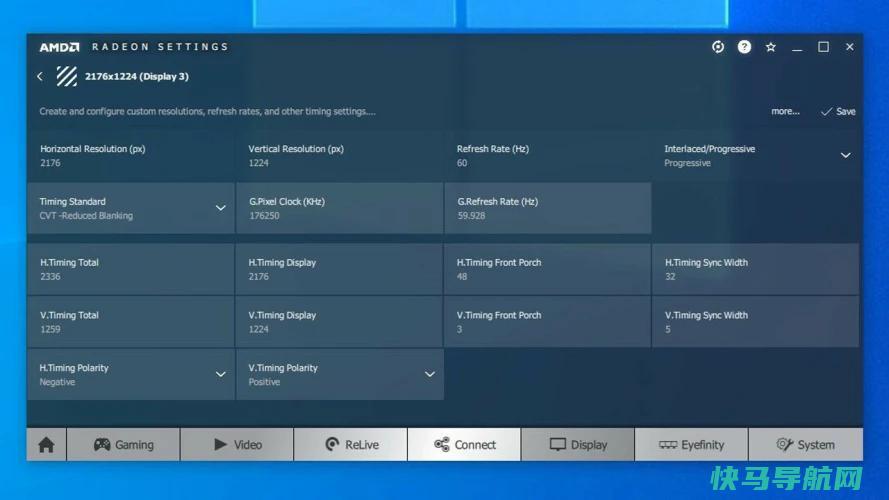Open the Video tab
This screenshot has width=889, height=500.
[x=238, y=444]
